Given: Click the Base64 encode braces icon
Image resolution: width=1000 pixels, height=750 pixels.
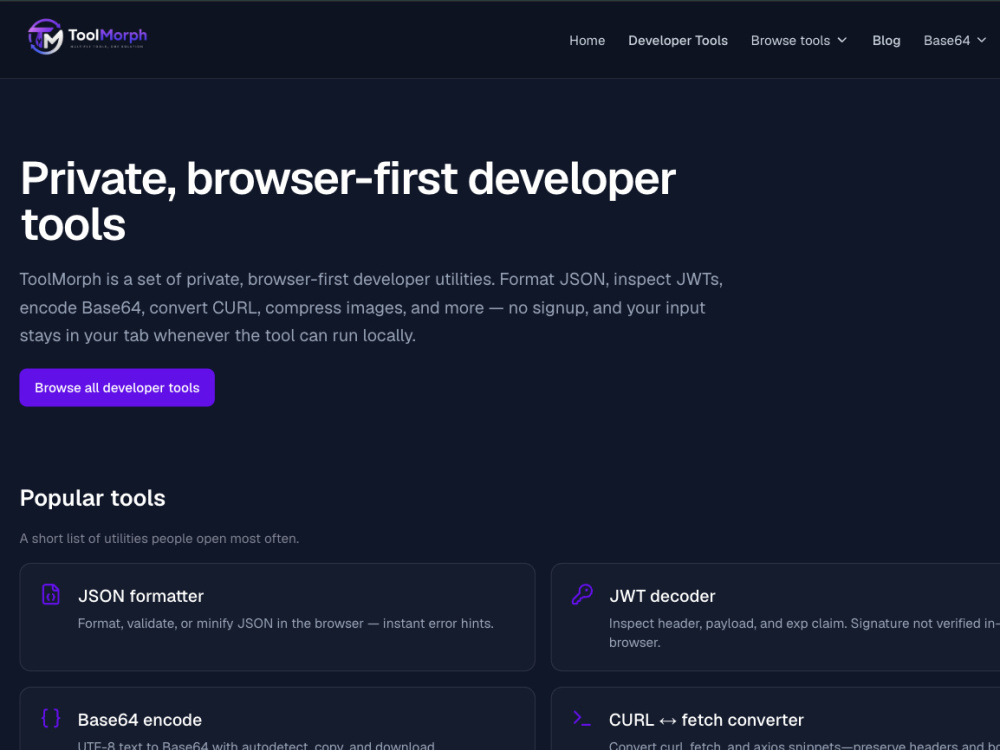Looking at the screenshot, I should 50,718.
